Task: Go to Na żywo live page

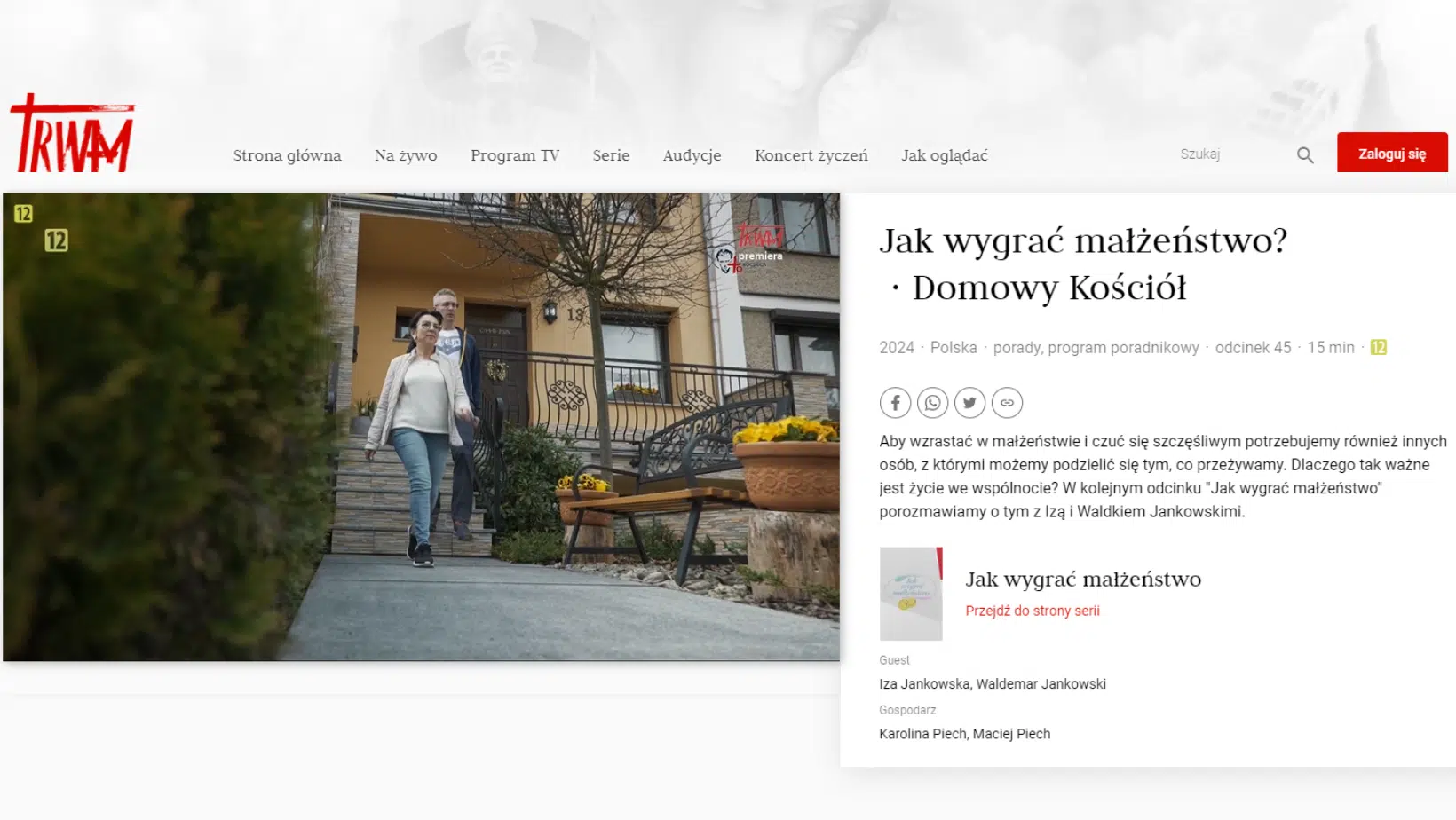Action: coord(406,155)
